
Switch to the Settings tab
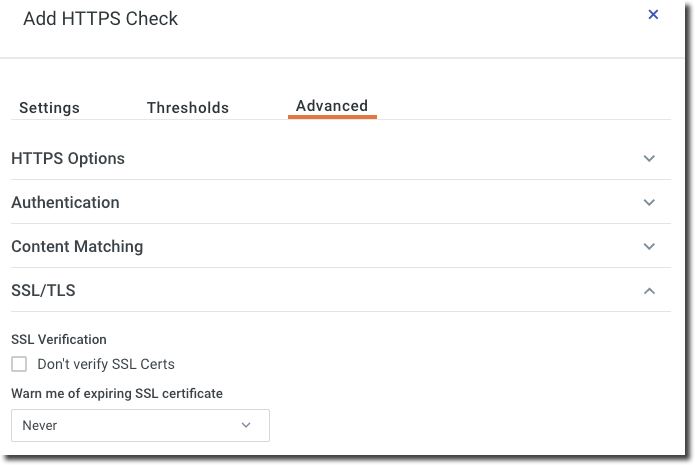[49, 107]
